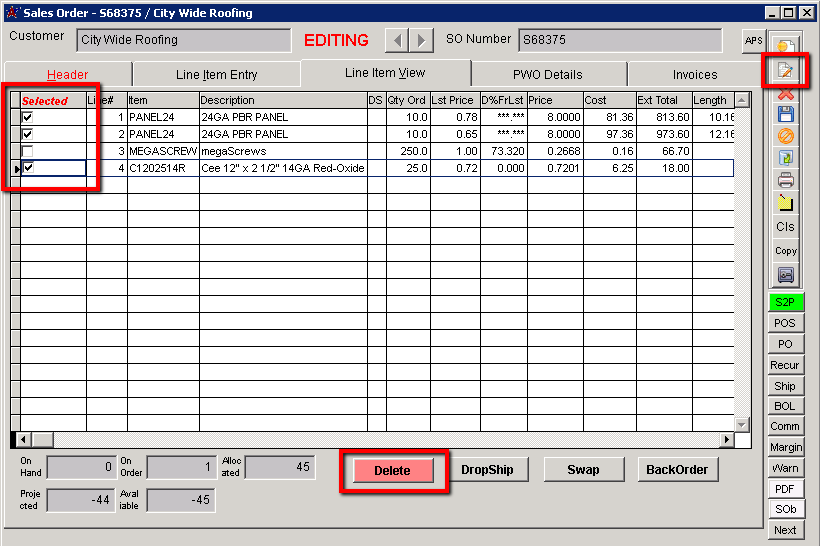This screenshot has width=820, height=546.
Task: Toggle Selected checkbox for C1202514R line
Action: (x=28, y=168)
